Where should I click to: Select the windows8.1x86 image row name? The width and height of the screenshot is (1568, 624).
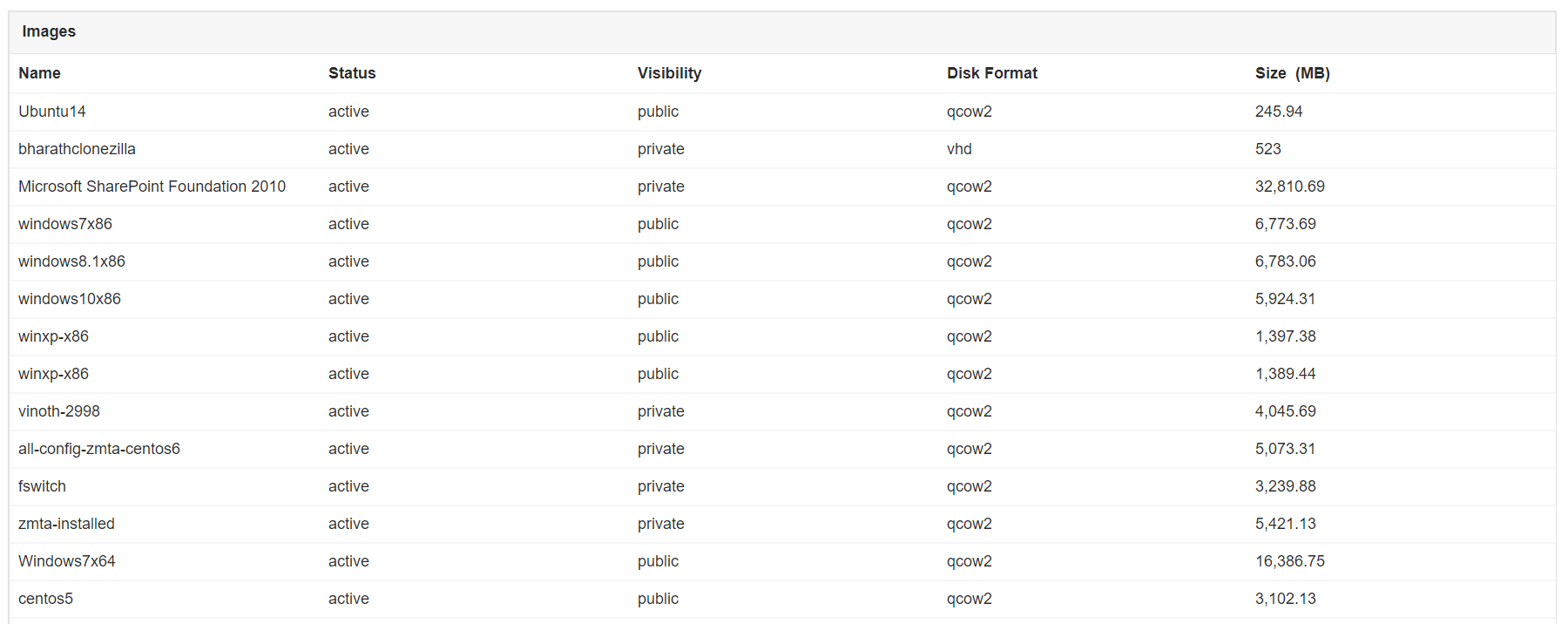[x=71, y=261]
